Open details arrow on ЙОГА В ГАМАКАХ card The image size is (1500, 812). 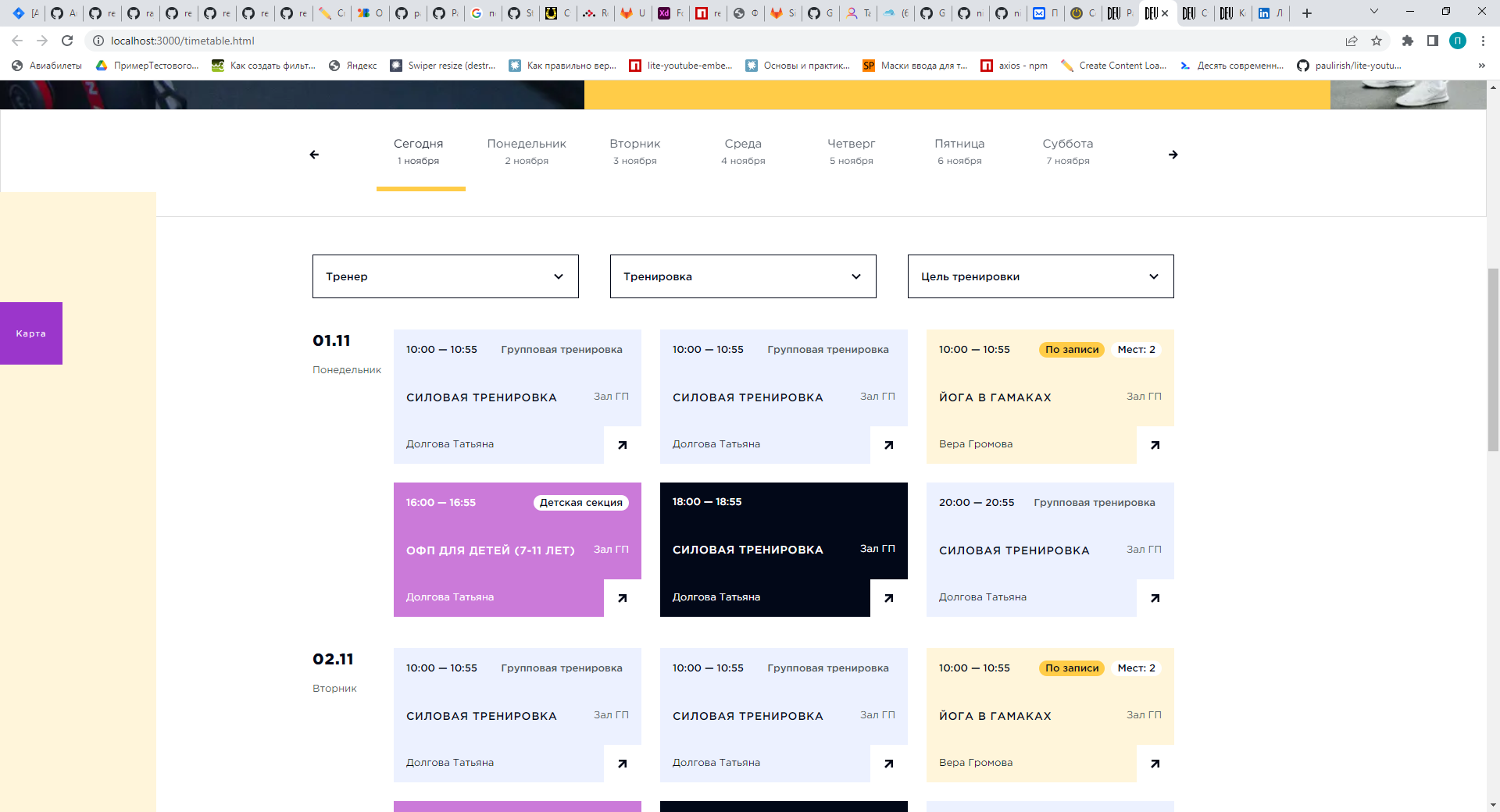pyautogui.click(x=1155, y=445)
